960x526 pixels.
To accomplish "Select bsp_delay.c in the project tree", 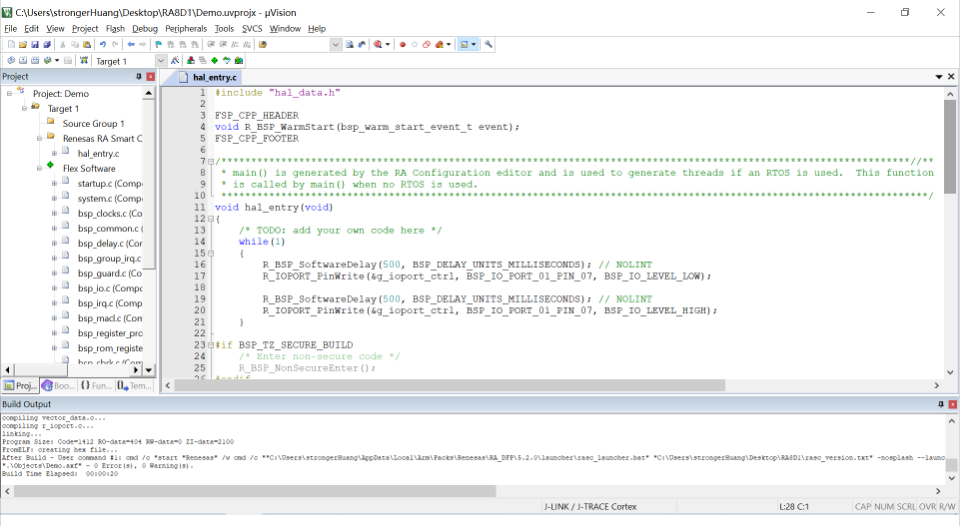I will 110,243.
